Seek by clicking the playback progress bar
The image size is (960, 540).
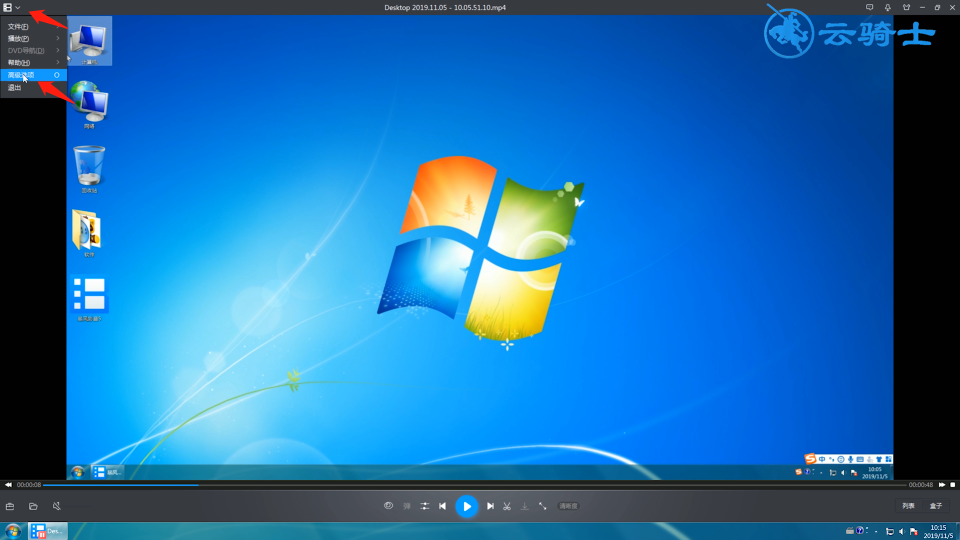tap(474, 484)
